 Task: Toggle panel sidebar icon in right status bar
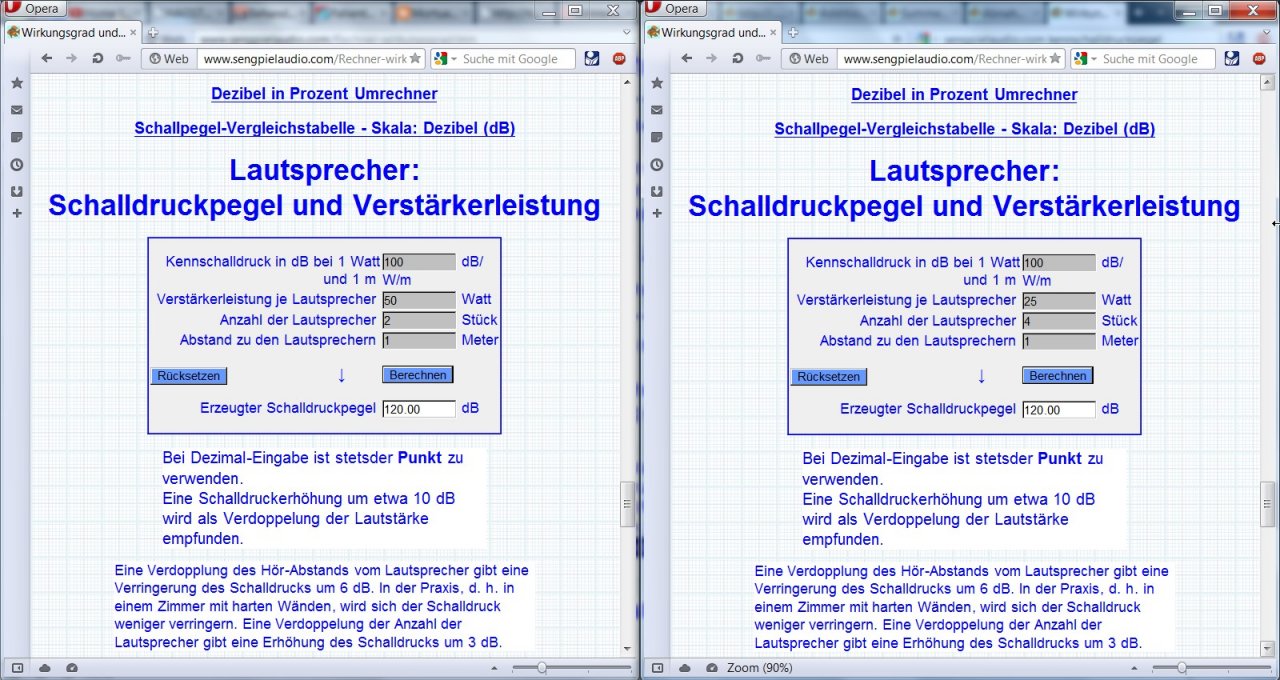click(657, 667)
